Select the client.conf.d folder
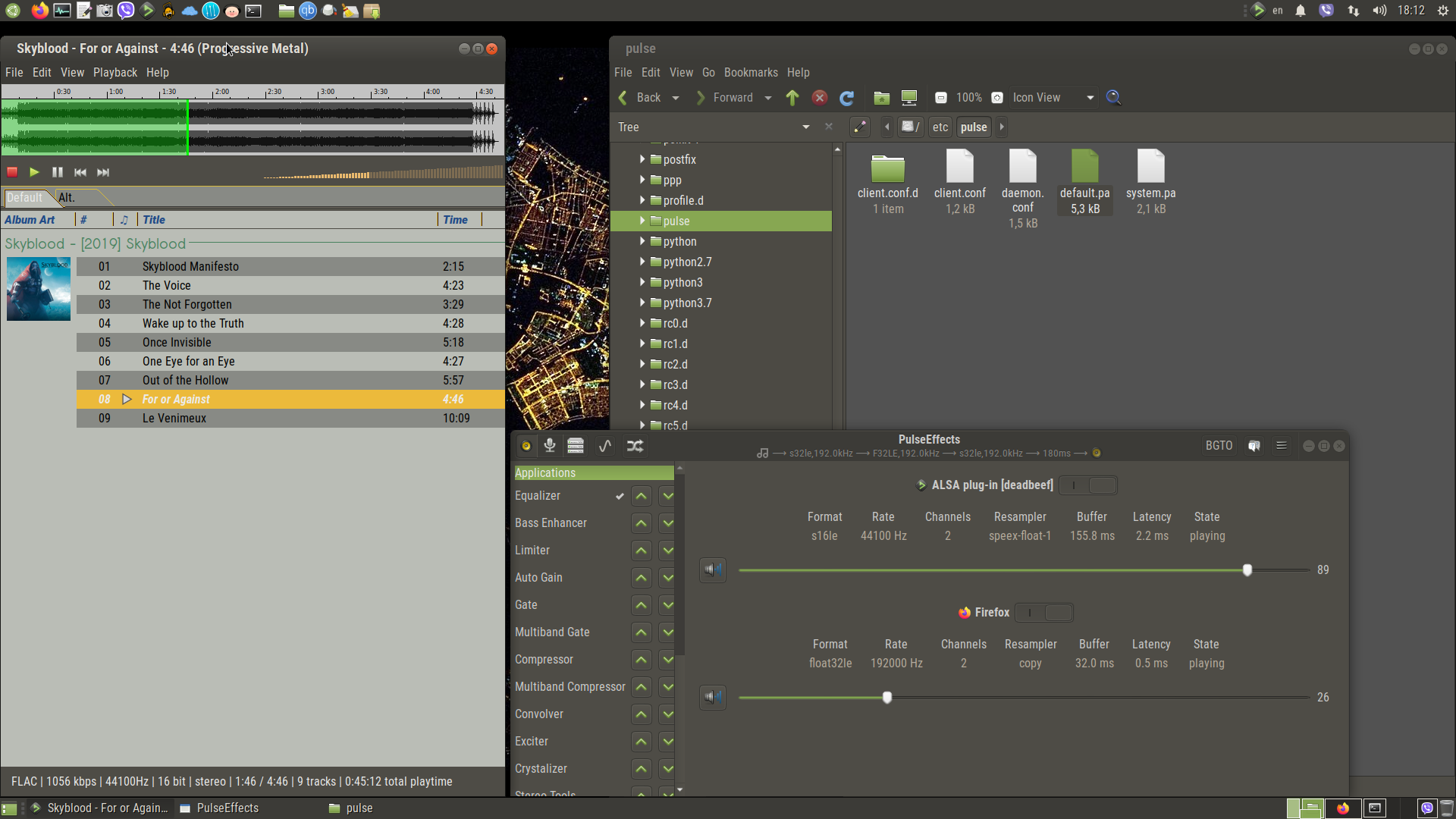Viewport: 1456px width, 819px height. point(888,184)
